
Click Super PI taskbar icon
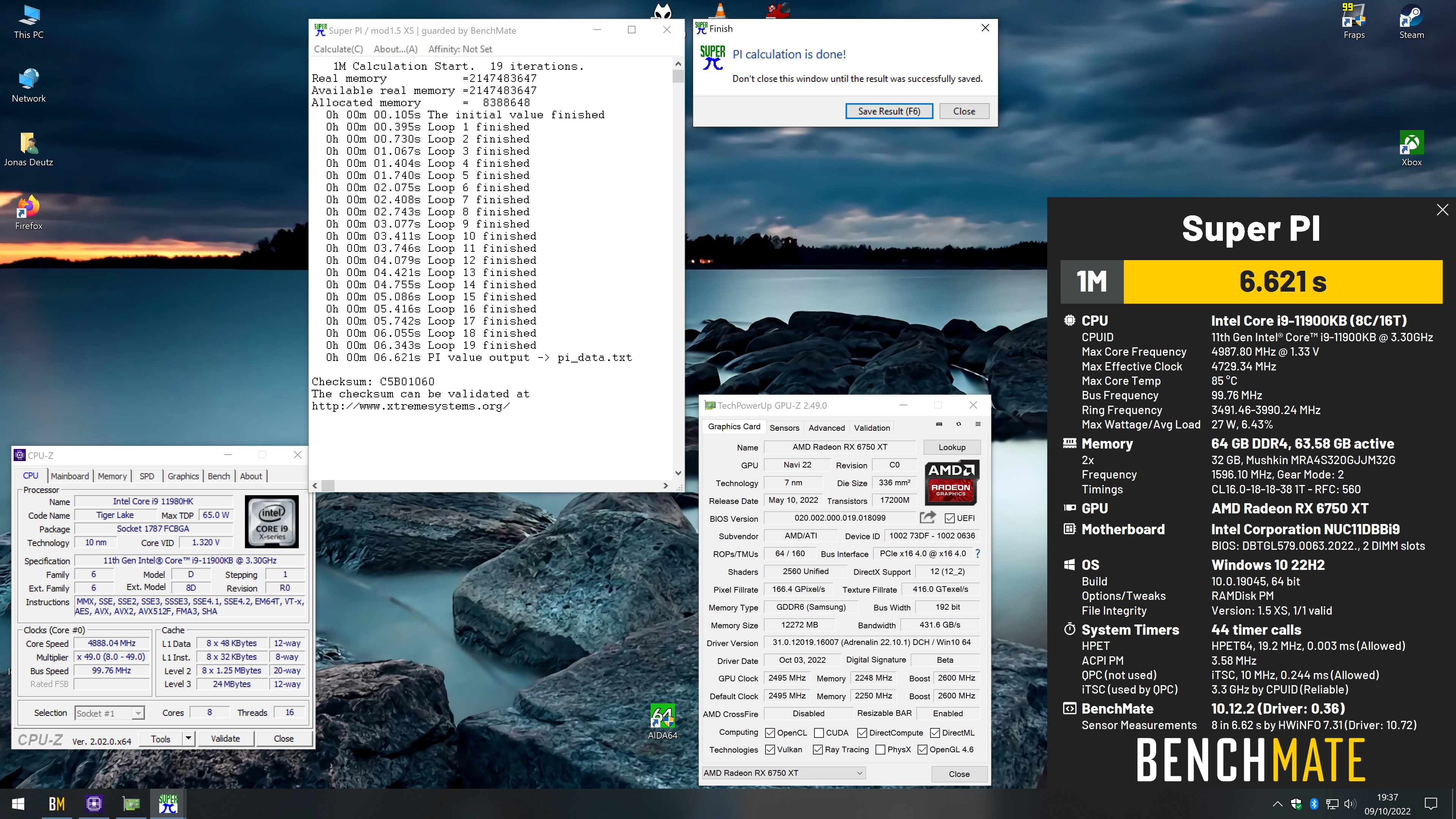point(168,804)
